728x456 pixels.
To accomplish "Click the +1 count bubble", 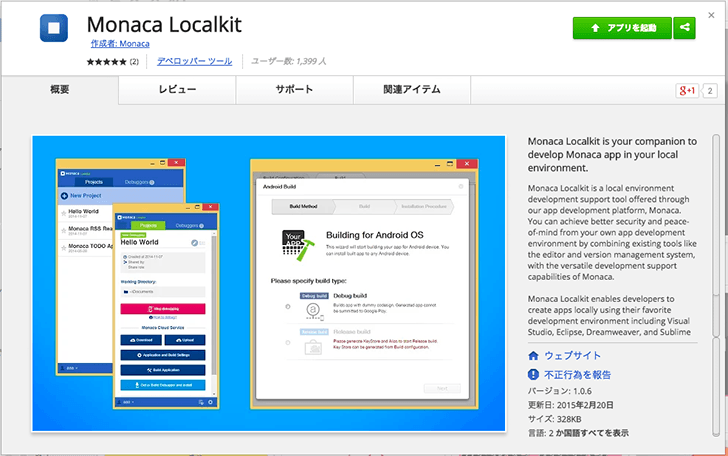I will coord(709,91).
